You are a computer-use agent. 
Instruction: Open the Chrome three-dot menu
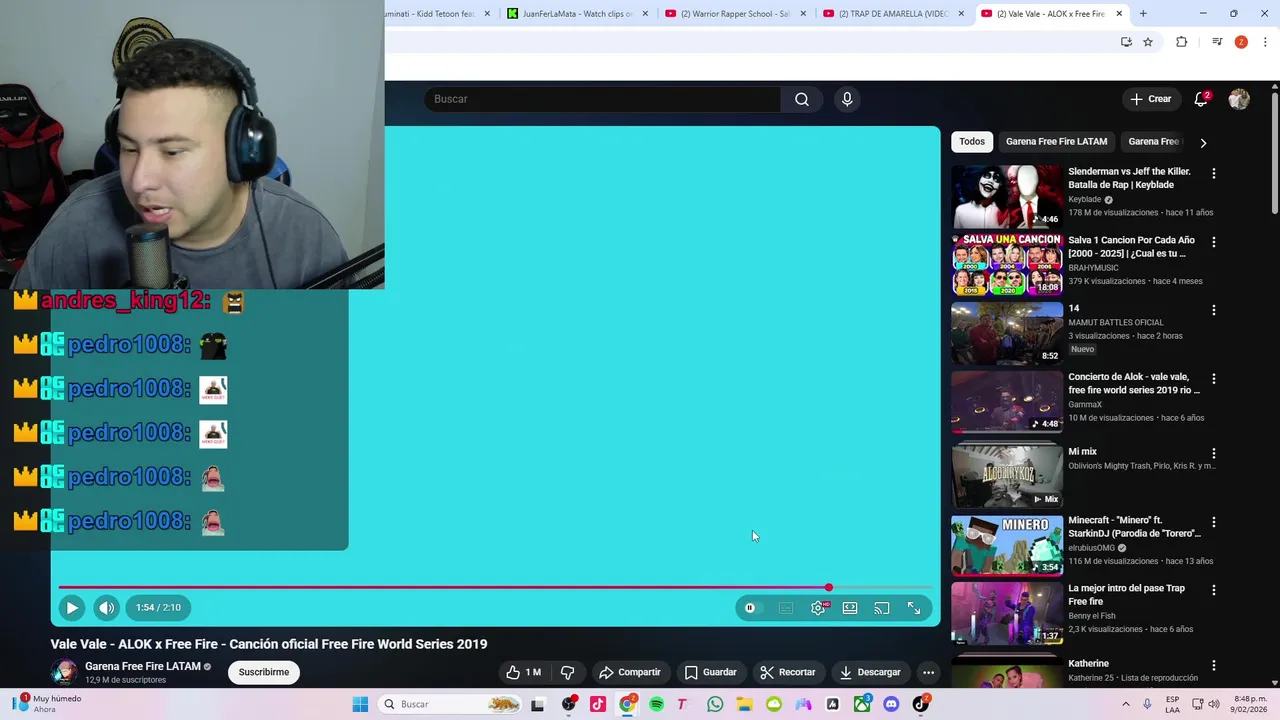[1265, 42]
